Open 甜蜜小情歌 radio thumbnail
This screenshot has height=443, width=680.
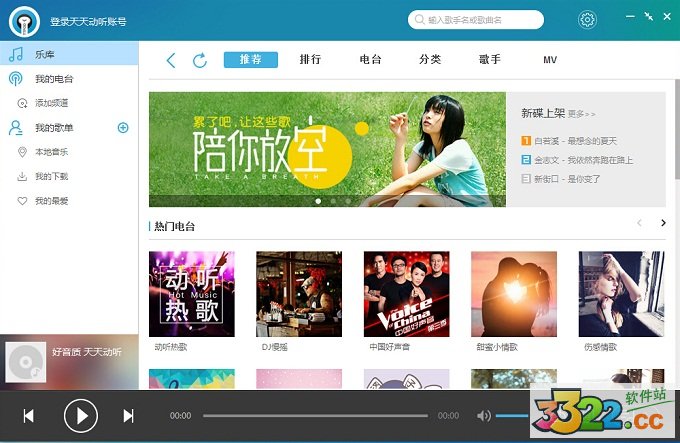click(514, 294)
